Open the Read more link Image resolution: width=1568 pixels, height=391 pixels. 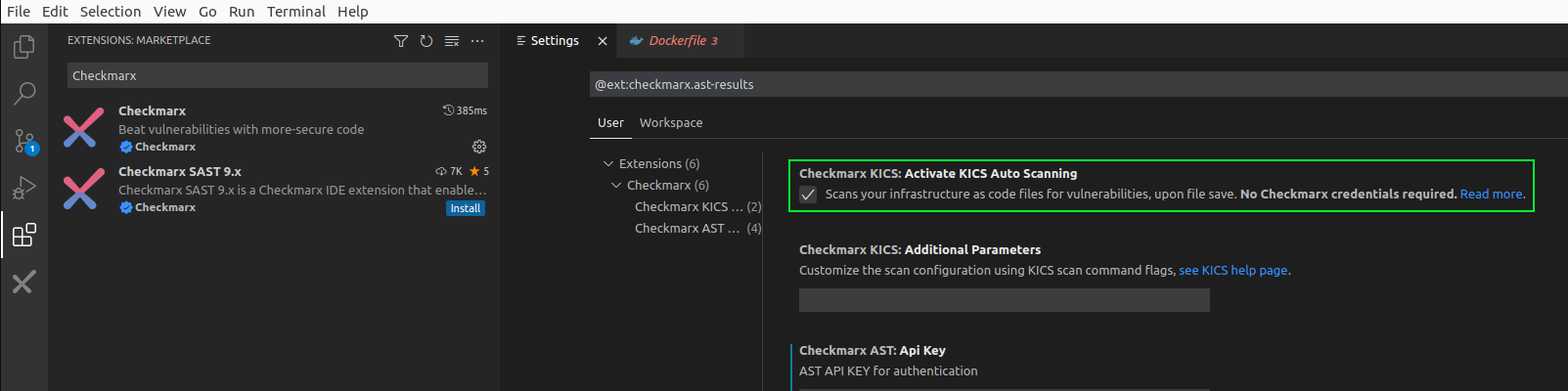[1491, 195]
